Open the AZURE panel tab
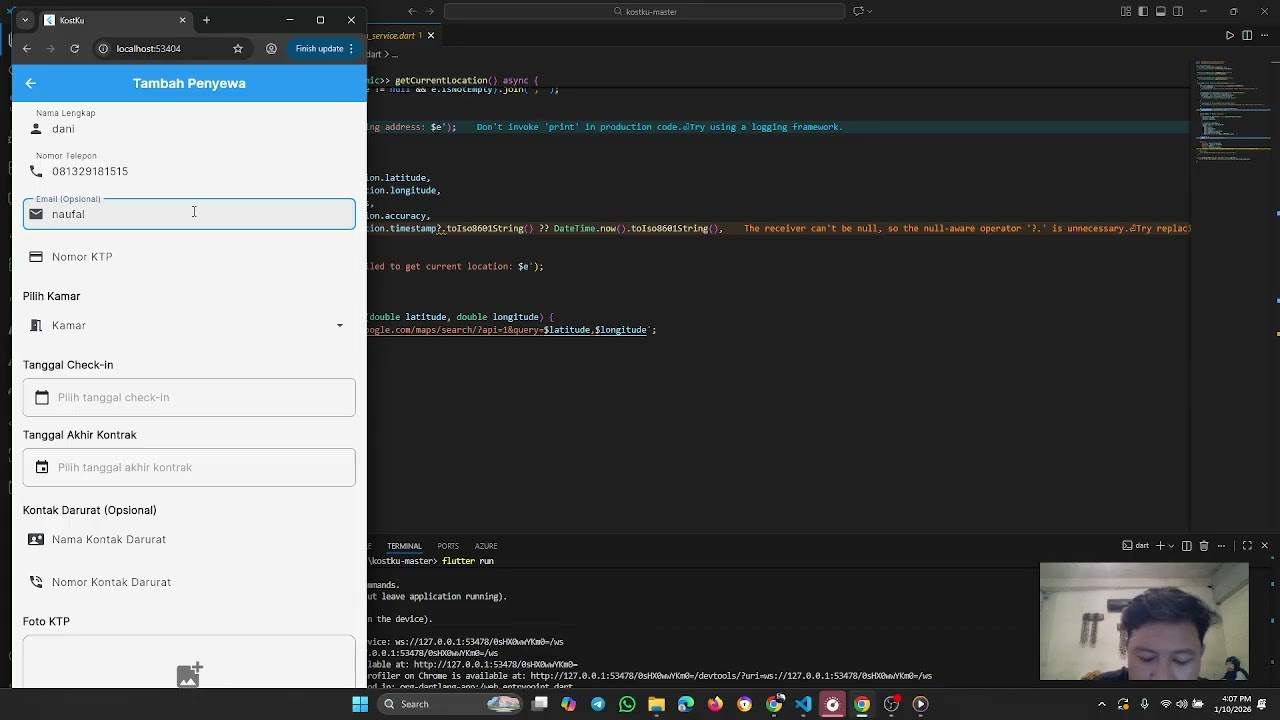Viewport: 1280px width, 720px height. point(486,546)
